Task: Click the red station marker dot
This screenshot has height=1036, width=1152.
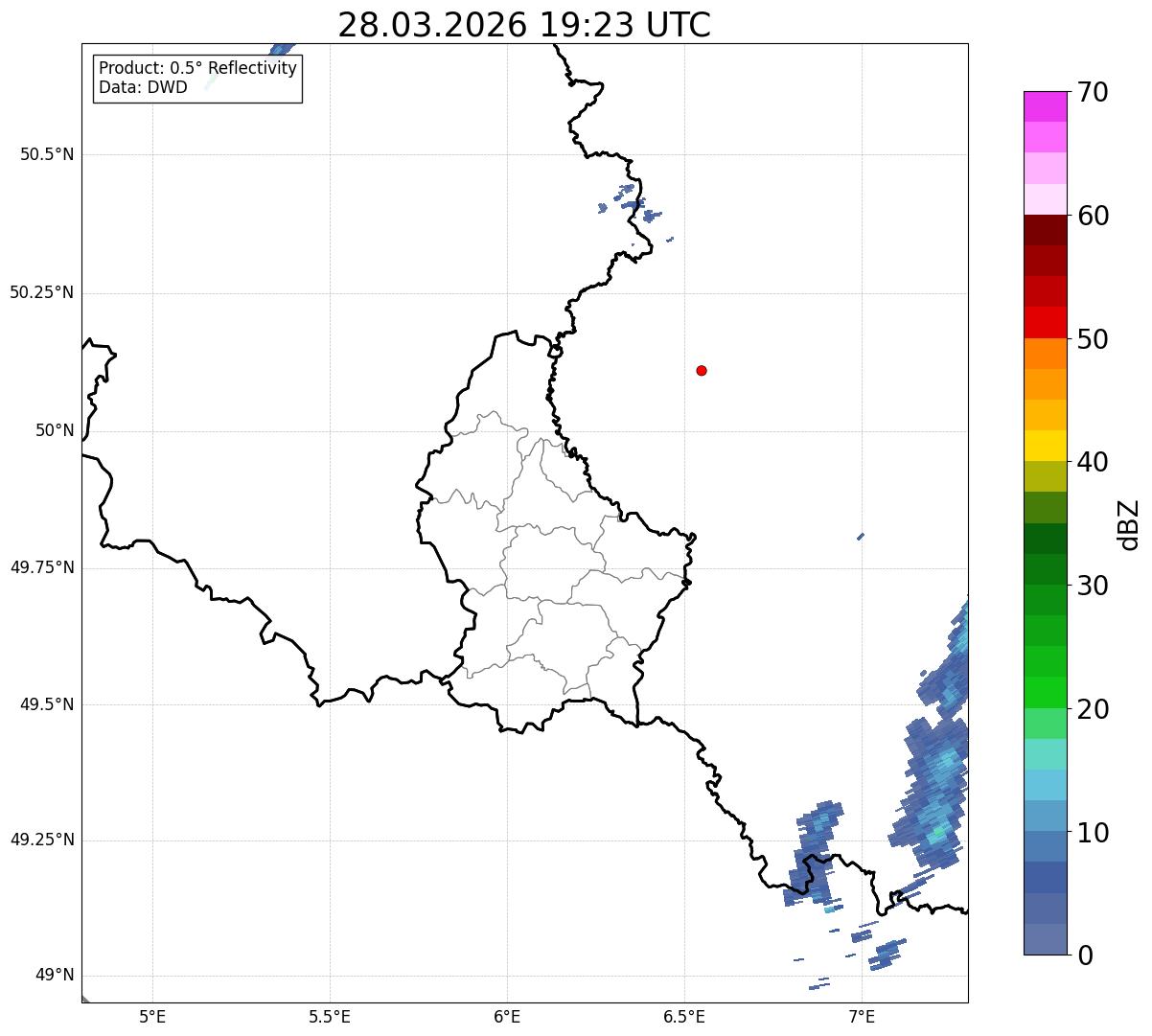Action: [702, 370]
